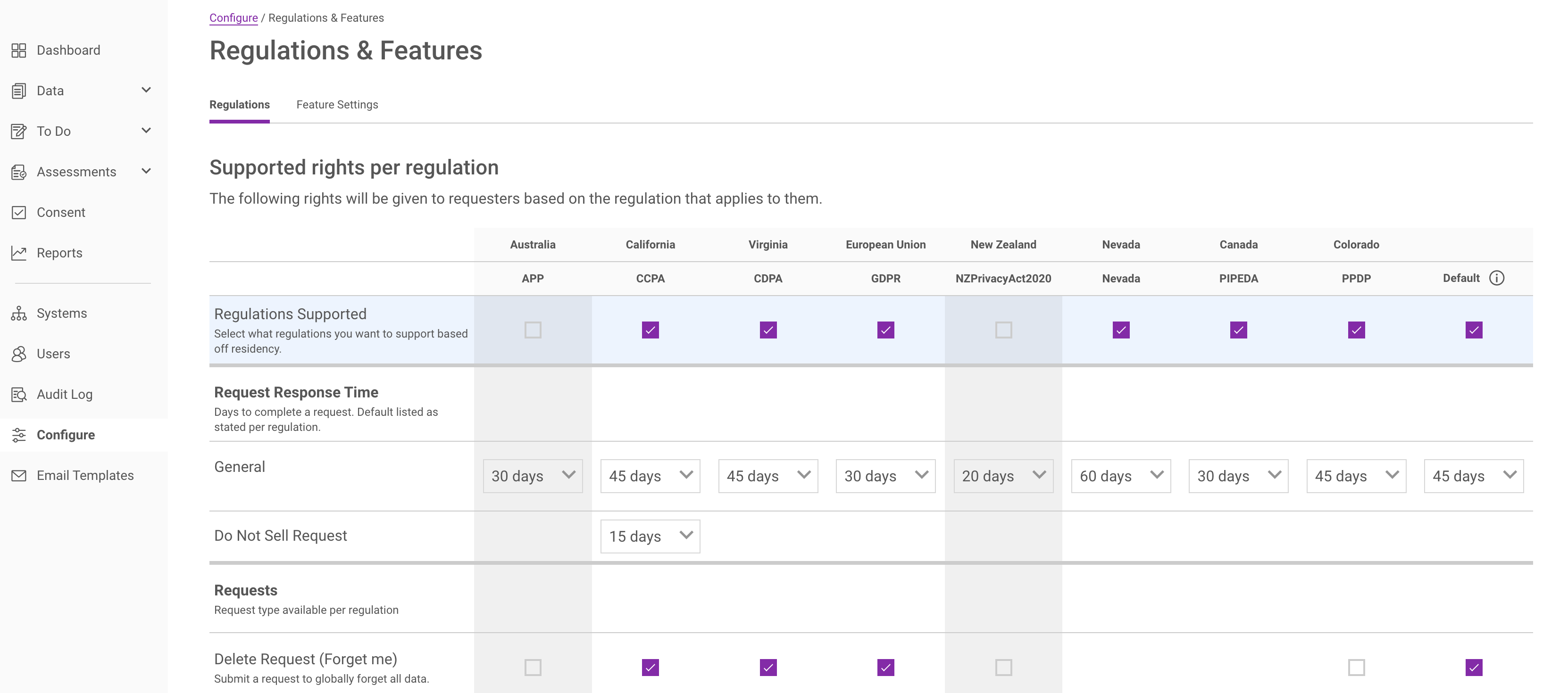Expand the Assessments section chevron
This screenshot has width=1568, height=693.
(x=146, y=171)
